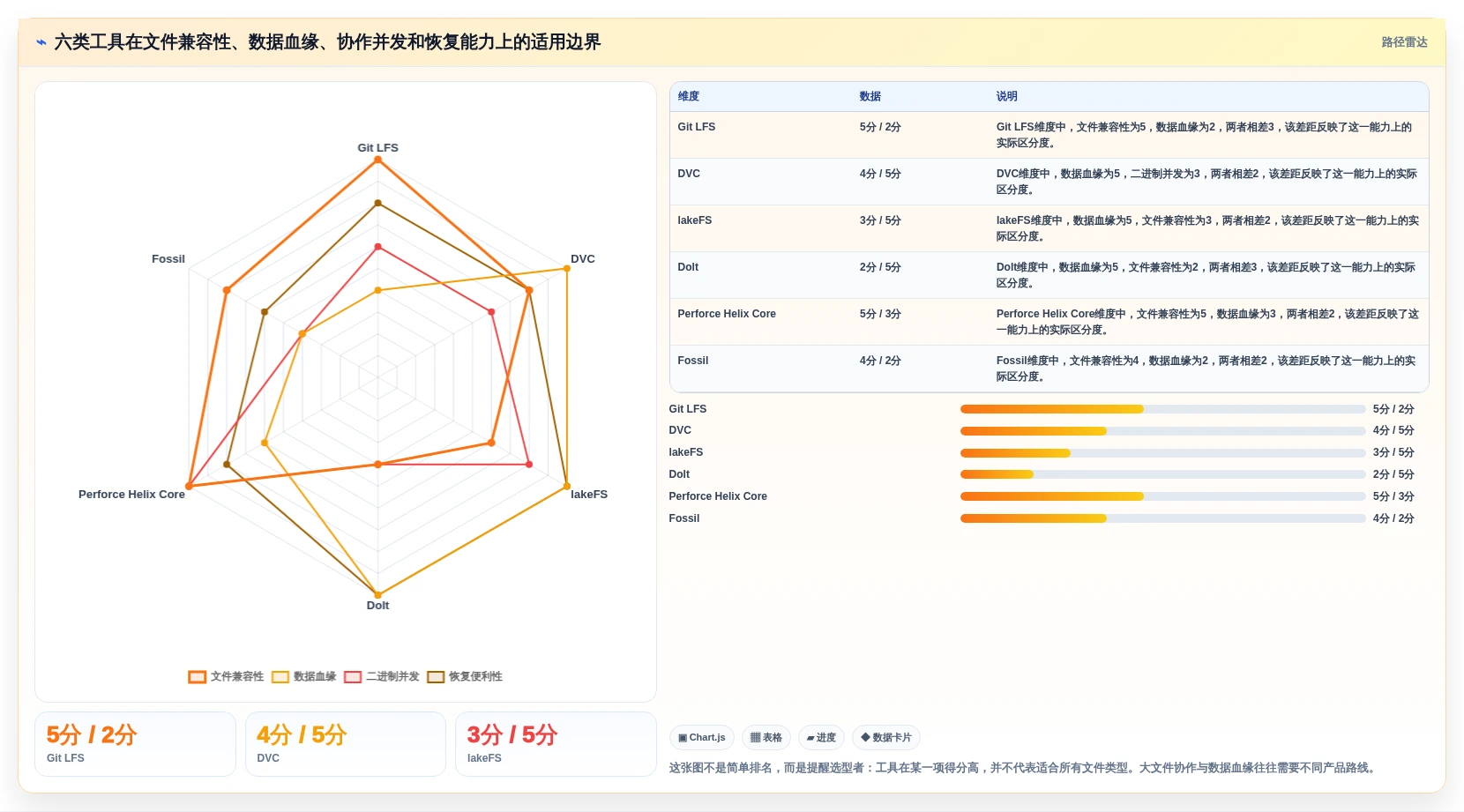1464x812 pixels.
Task: Click the Git LFS description cell text
Action: click(x=1206, y=135)
